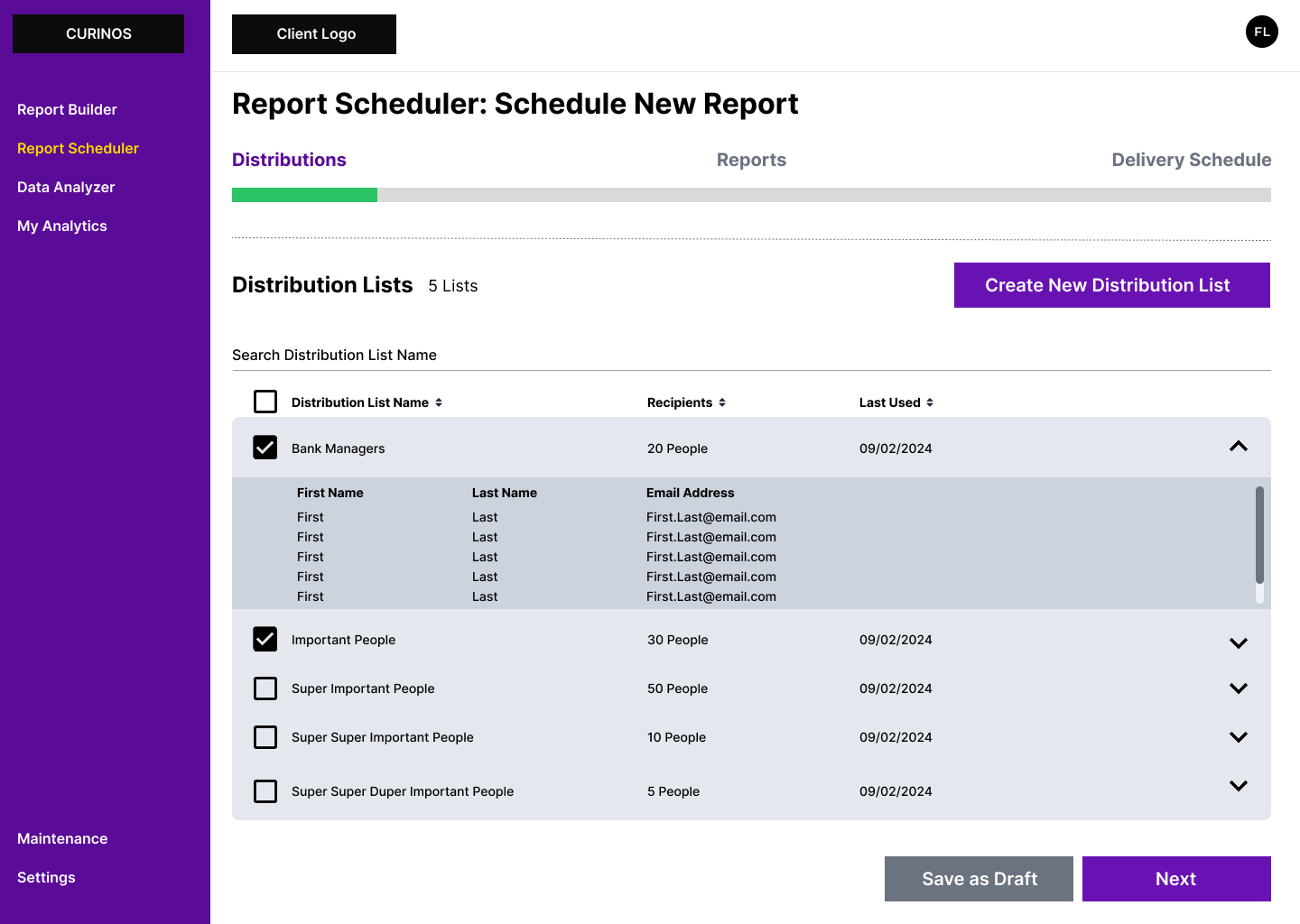Click the '5 People' recipients cell
Screen dimensions: 1300x924
coord(673,791)
